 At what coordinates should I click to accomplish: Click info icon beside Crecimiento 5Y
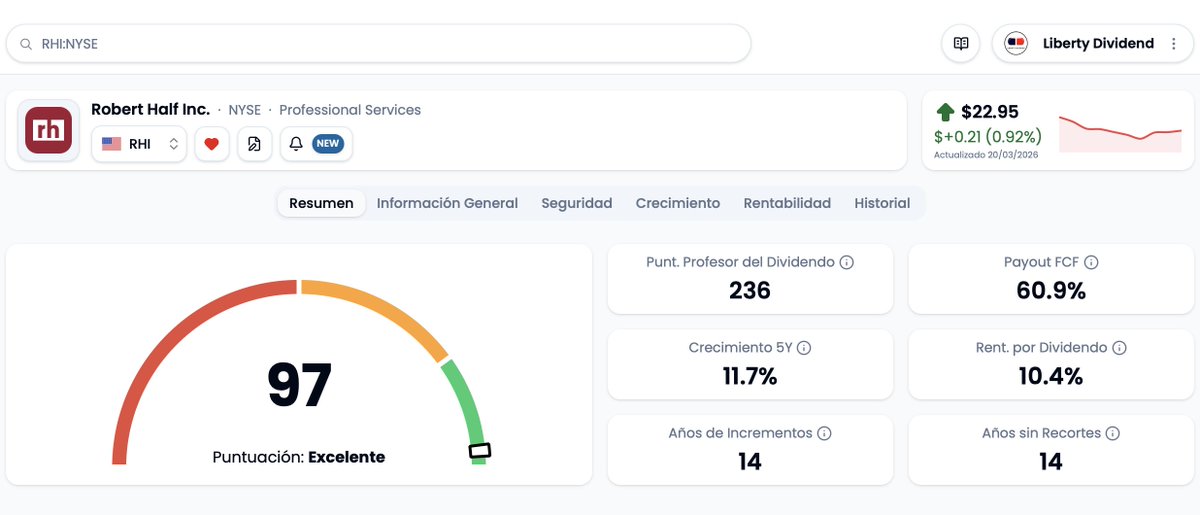pos(804,348)
